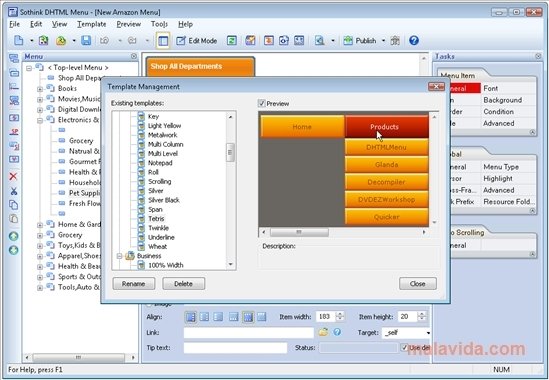Select the left align icon
Viewport: 549px width, 380px height.
pyautogui.click(x=190, y=317)
